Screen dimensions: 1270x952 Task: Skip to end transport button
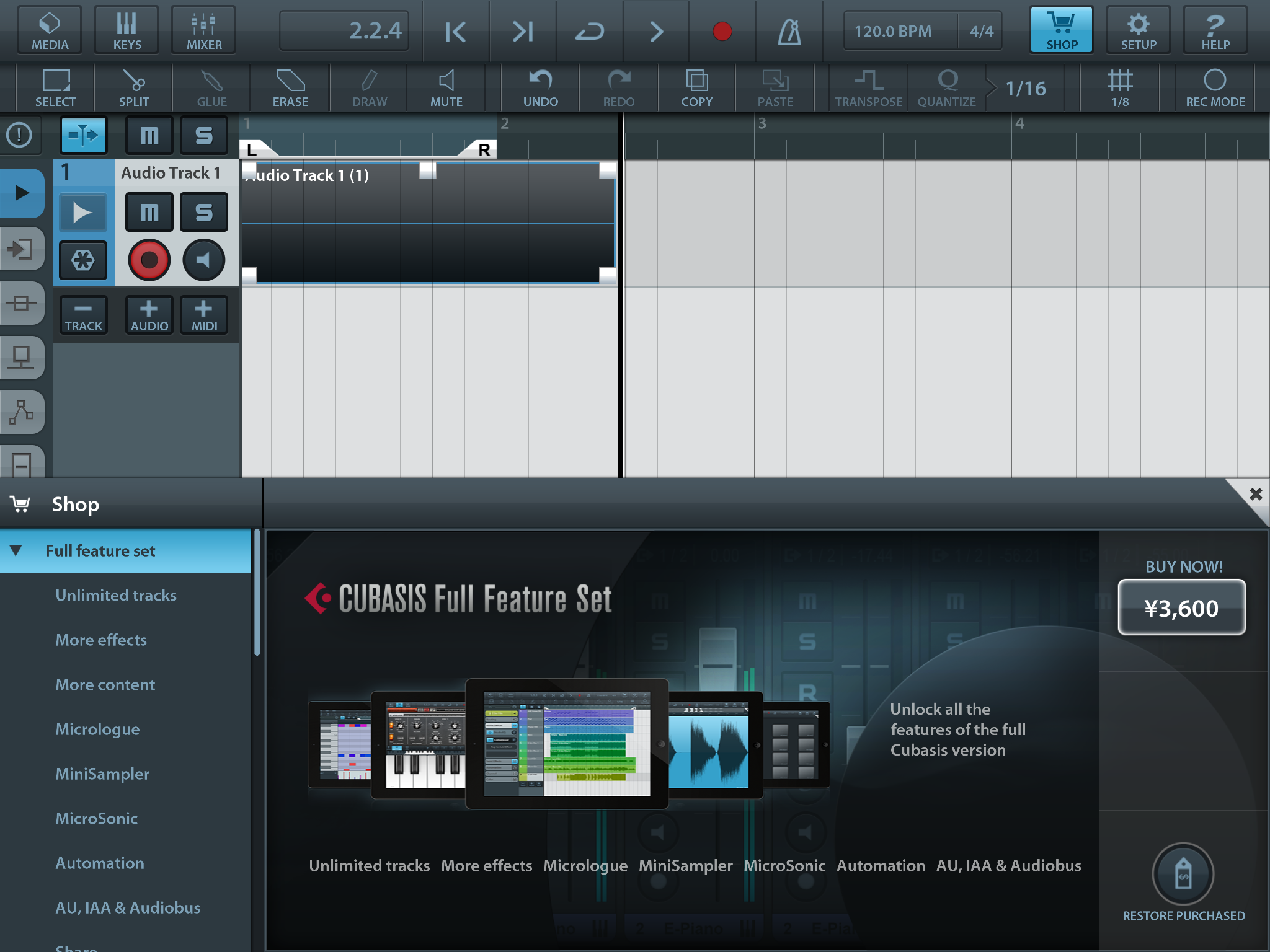point(523,31)
